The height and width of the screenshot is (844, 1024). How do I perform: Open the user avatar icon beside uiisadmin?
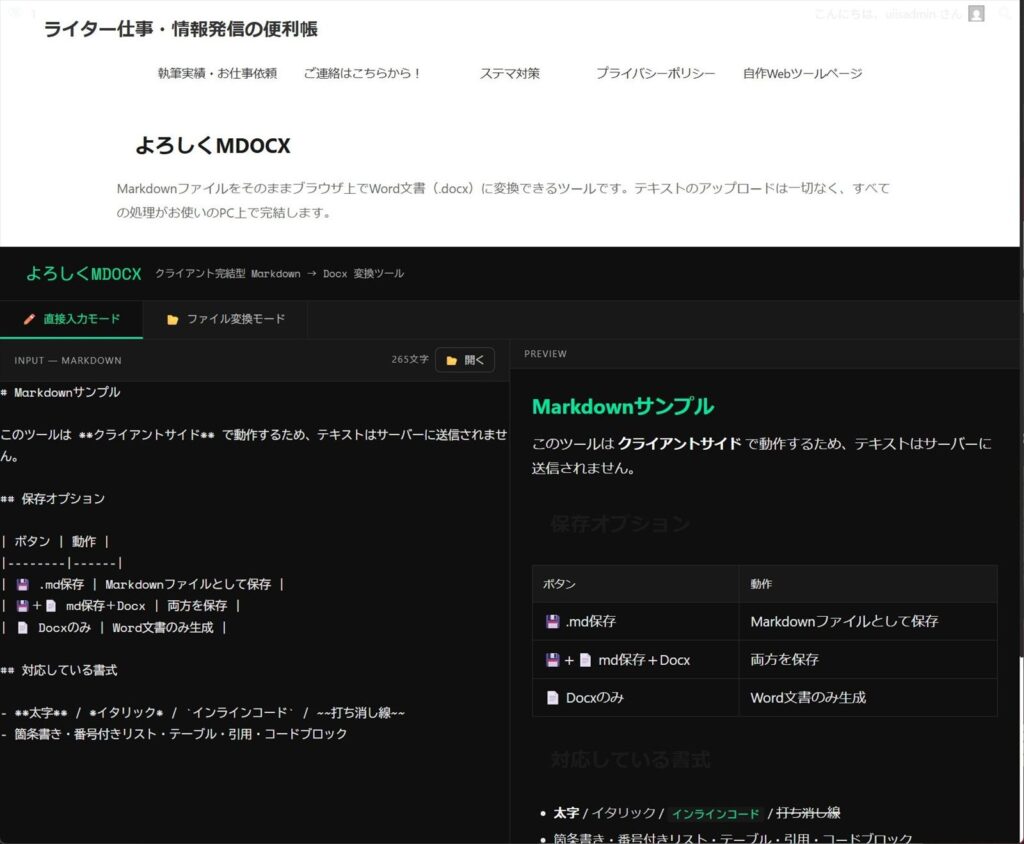click(x=976, y=13)
